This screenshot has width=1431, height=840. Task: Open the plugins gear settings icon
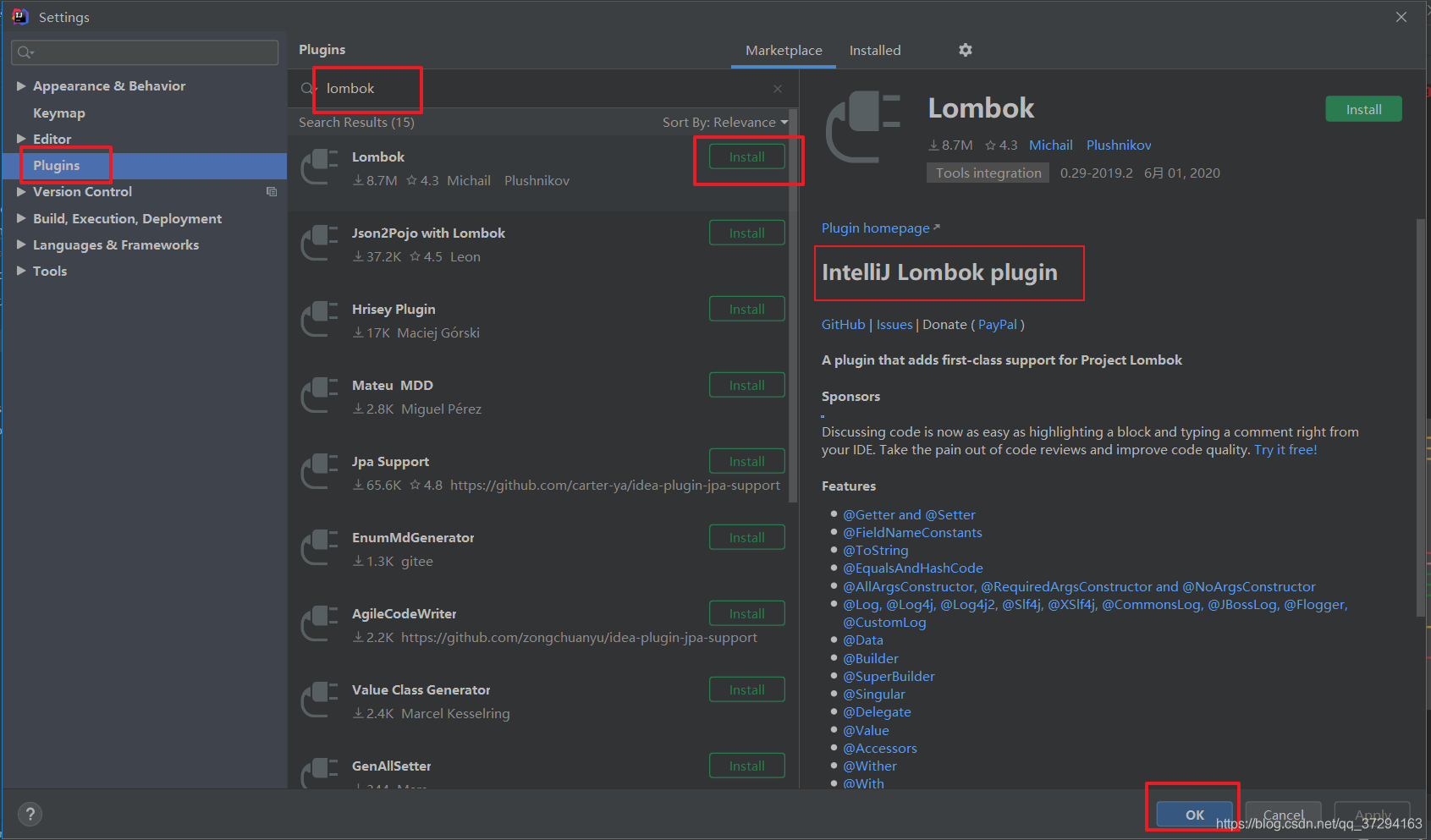pos(965,50)
